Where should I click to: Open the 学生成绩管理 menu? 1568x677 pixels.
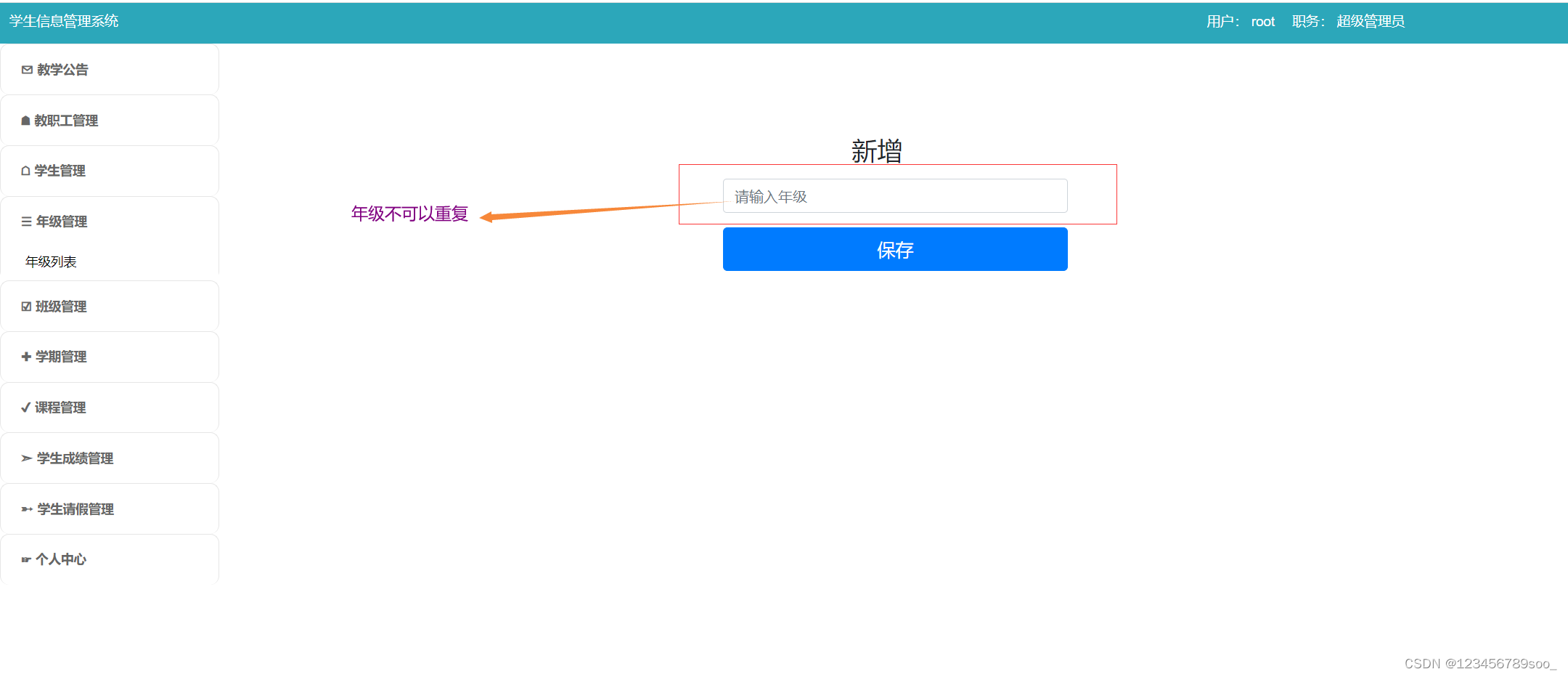[110, 458]
